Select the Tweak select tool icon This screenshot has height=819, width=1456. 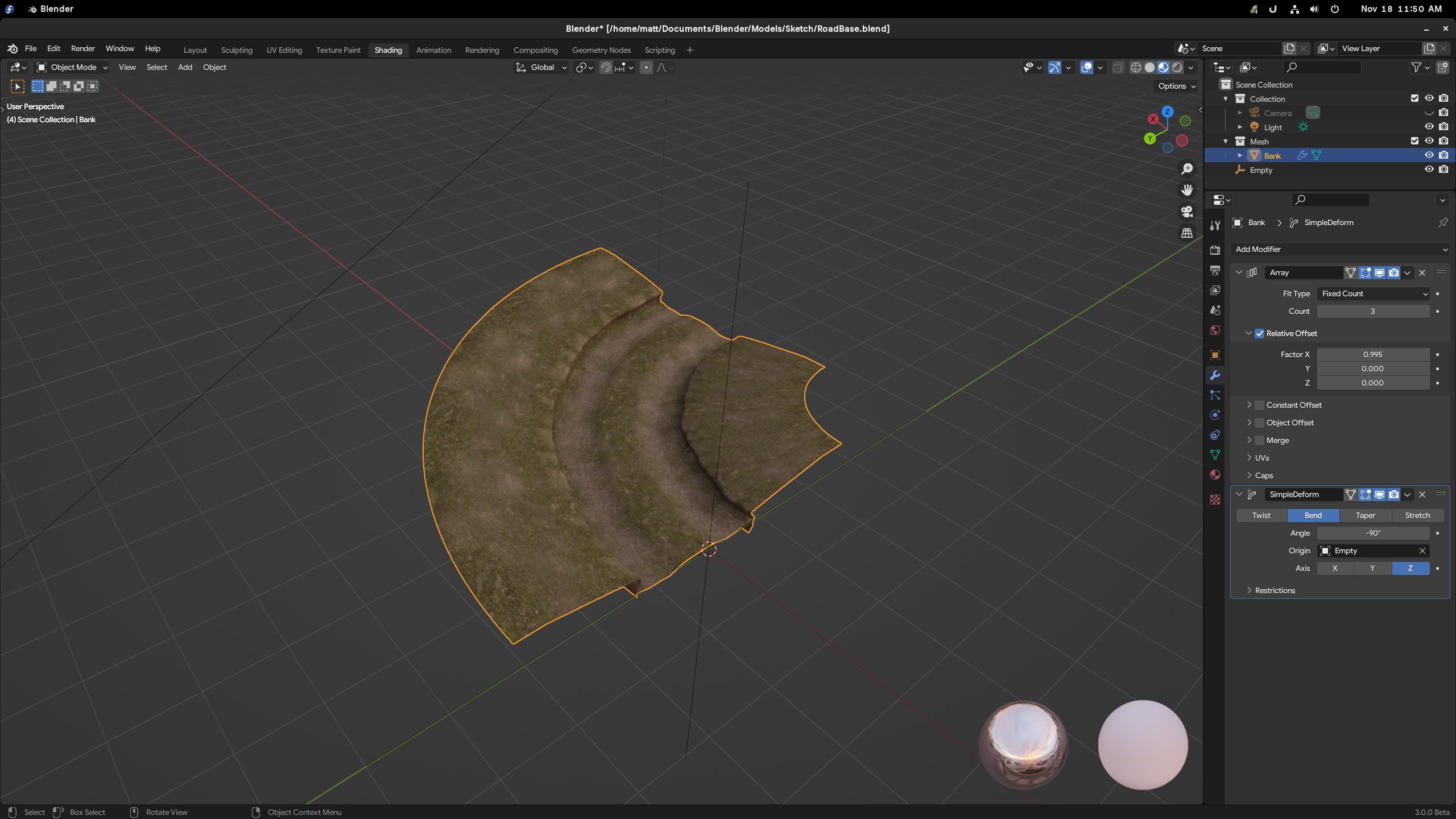[x=18, y=86]
